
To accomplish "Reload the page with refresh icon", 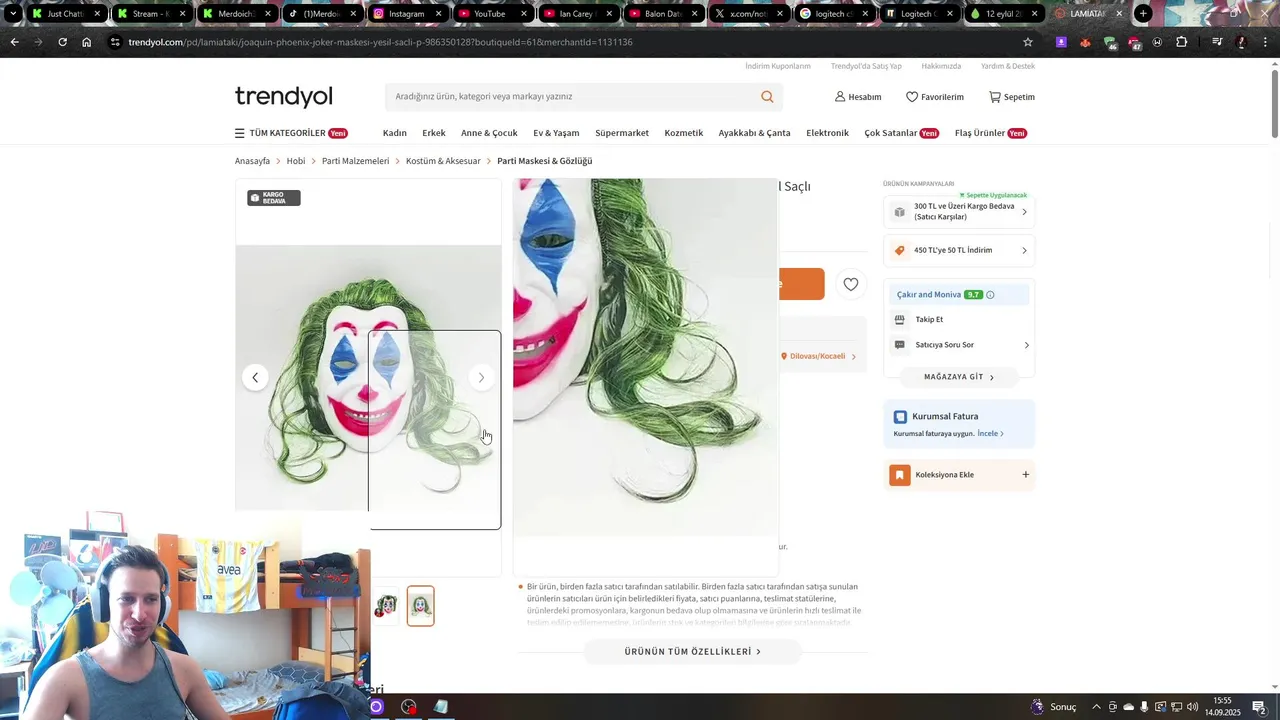I will click(62, 42).
